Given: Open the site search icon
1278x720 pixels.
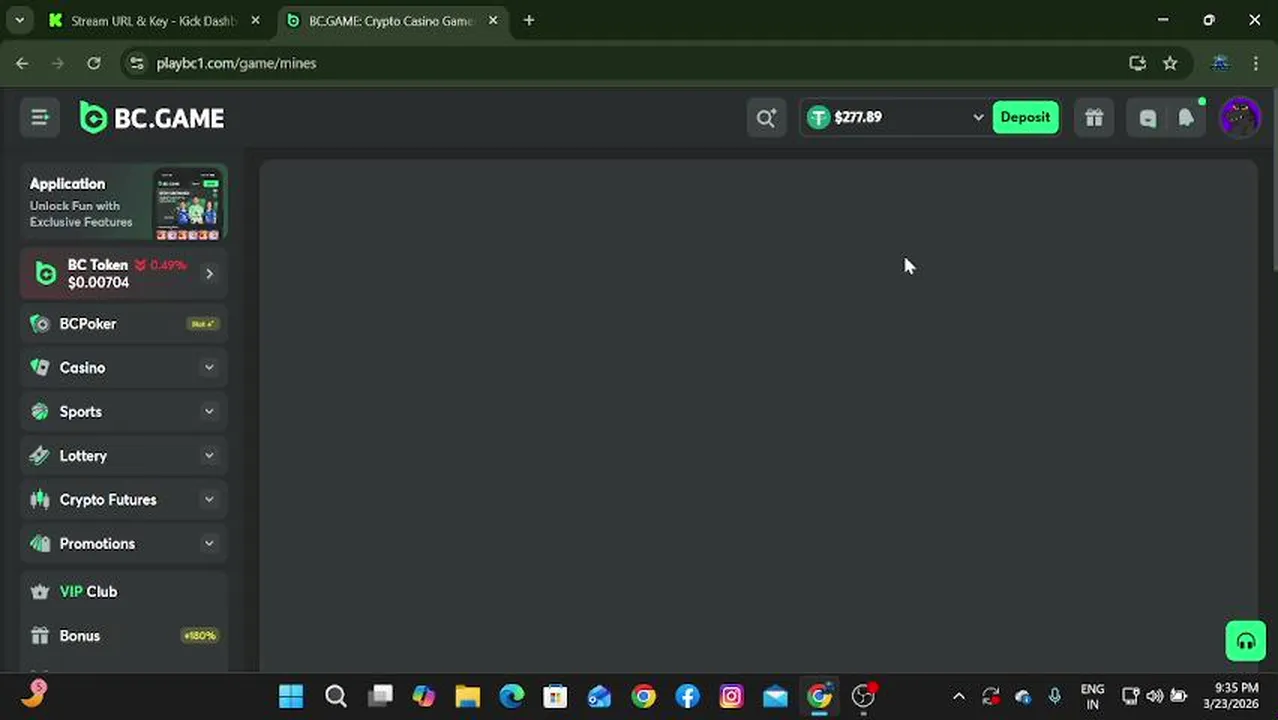Looking at the screenshot, I should 766,118.
